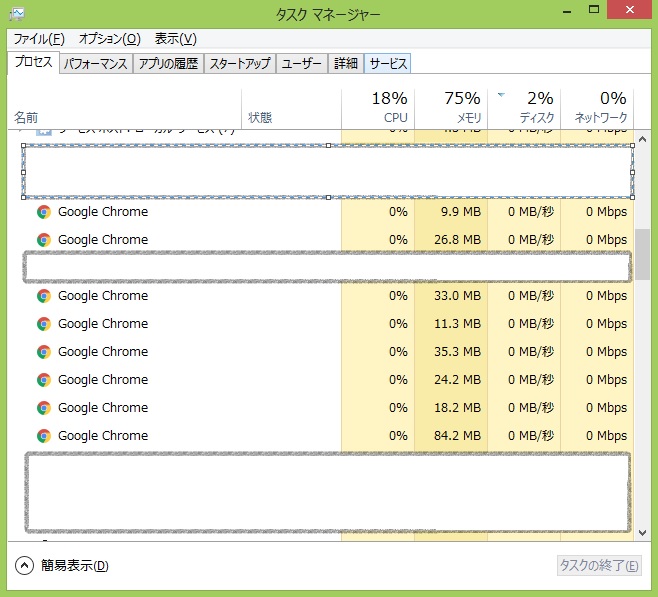
Task: Click the 簡易表示 up-arrow circle icon
Action: point(24,566)
